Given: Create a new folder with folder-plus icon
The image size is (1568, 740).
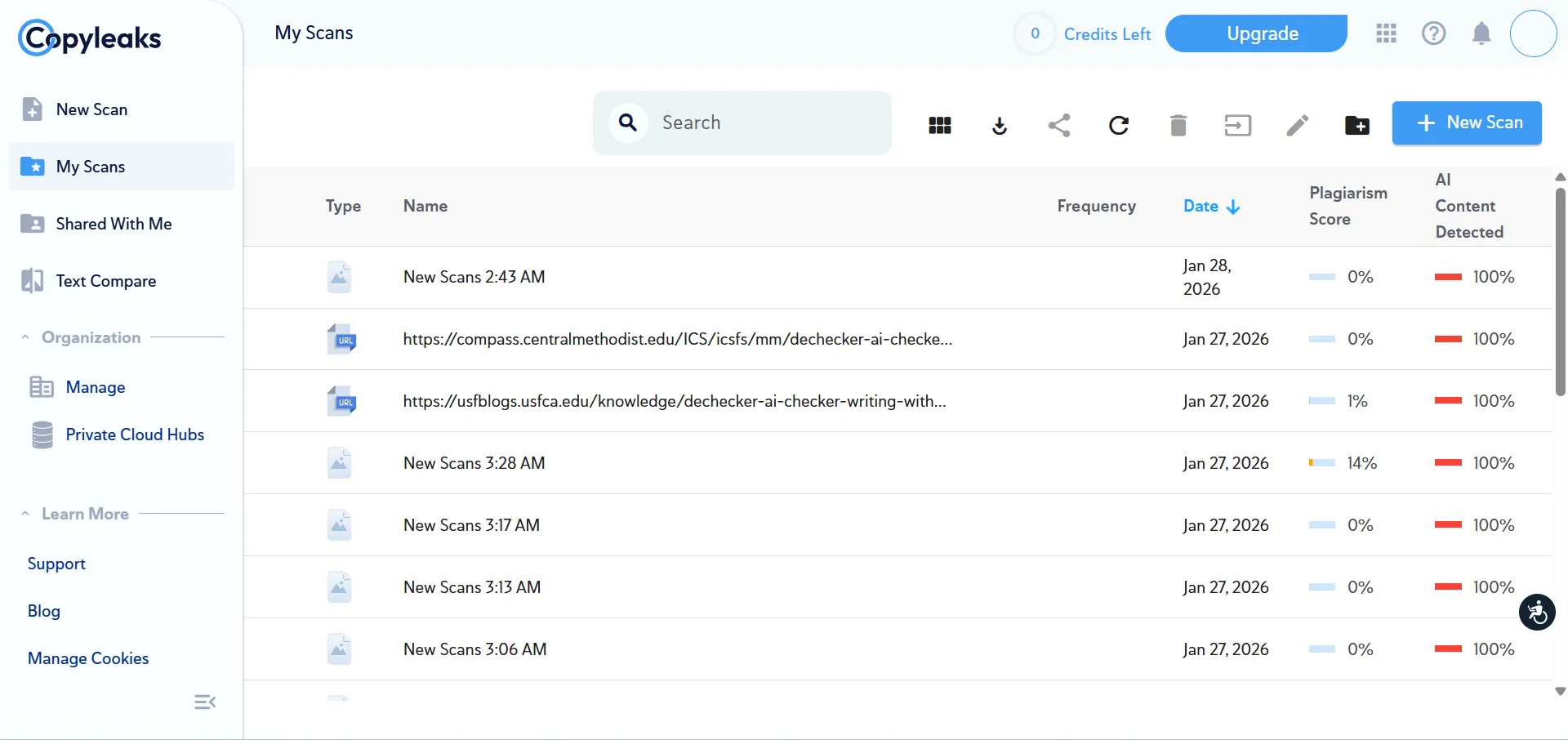Looking at the screenshot, I should (1356, 125).
